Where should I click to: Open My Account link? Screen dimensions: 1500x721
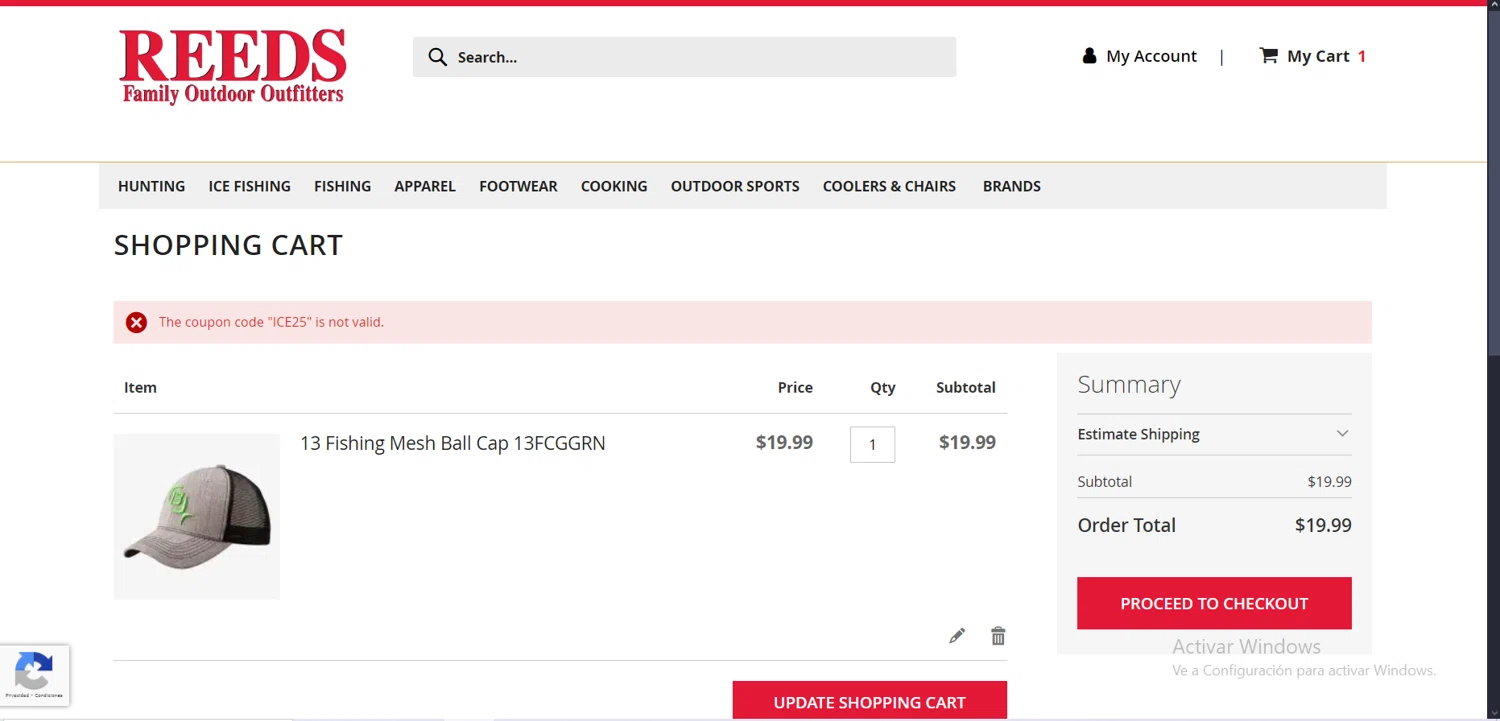click(x=1151, y=56)
